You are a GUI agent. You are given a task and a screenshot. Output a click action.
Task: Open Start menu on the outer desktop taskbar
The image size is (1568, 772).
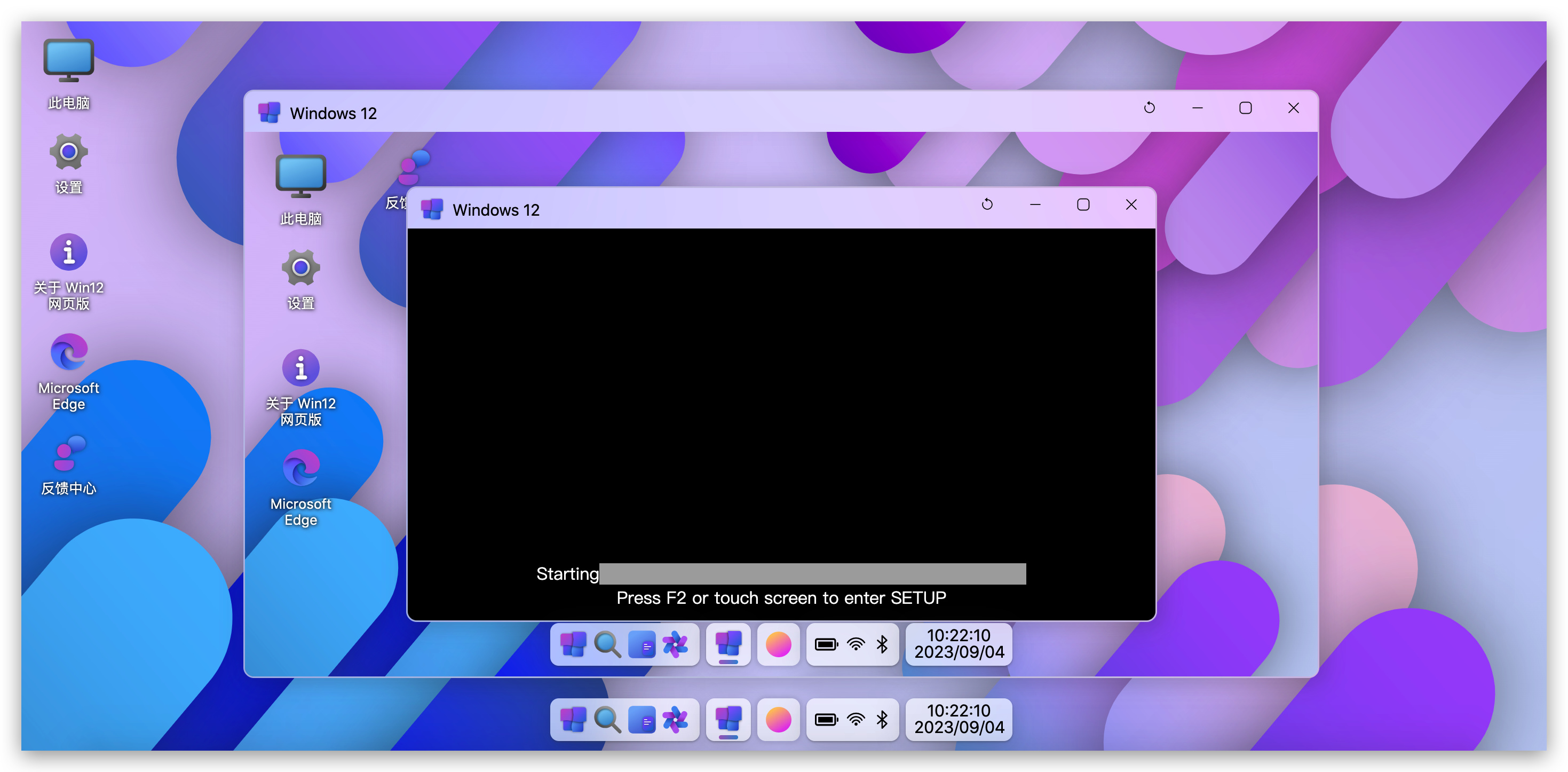573,720
